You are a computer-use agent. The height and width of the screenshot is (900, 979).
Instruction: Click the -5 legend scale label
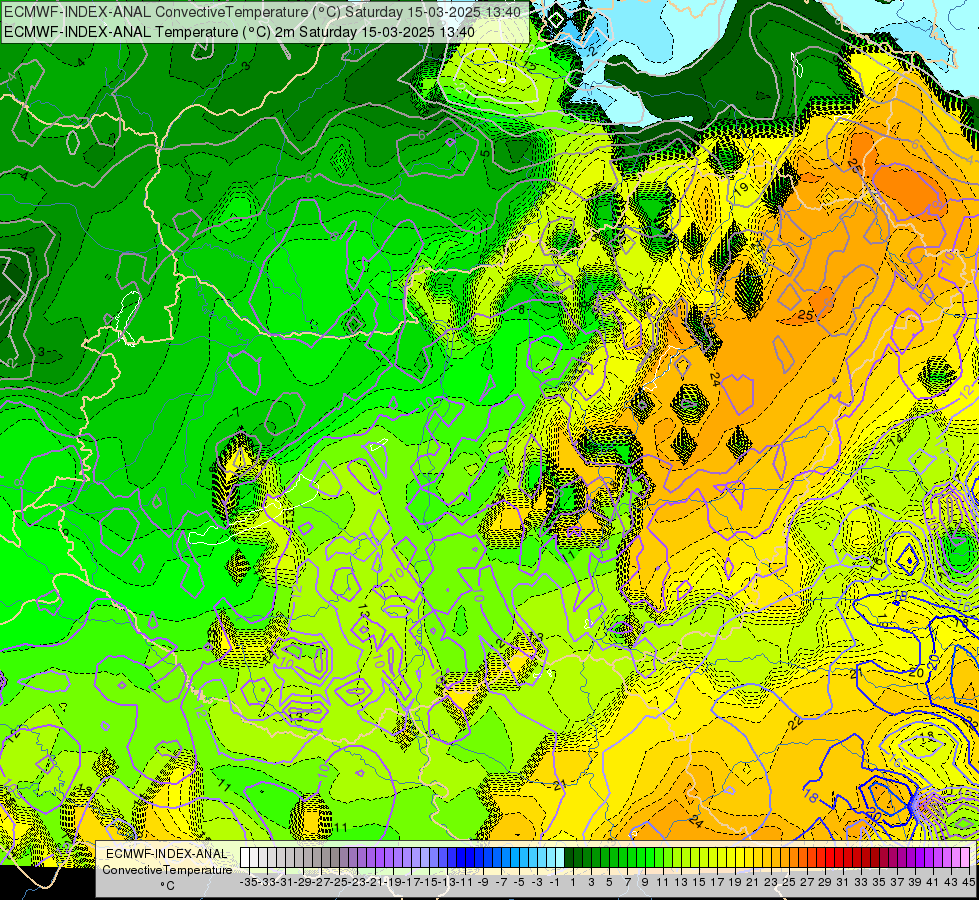519,882
